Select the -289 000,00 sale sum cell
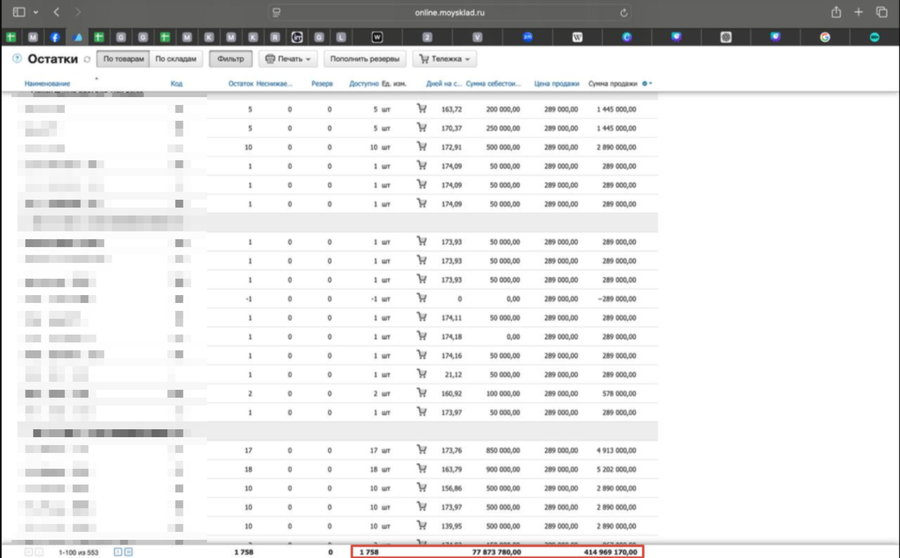 617,299
